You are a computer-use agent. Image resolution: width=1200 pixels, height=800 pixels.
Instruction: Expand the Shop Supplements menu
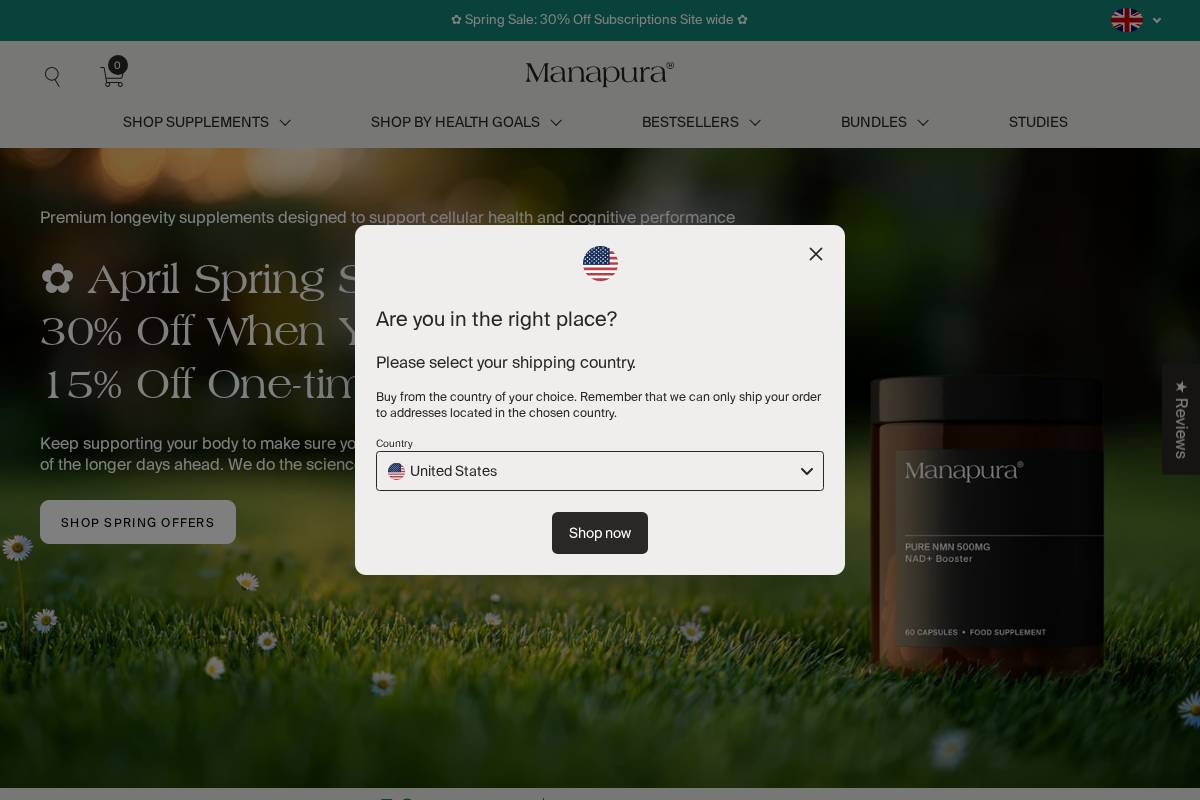[x=207, y=122]
